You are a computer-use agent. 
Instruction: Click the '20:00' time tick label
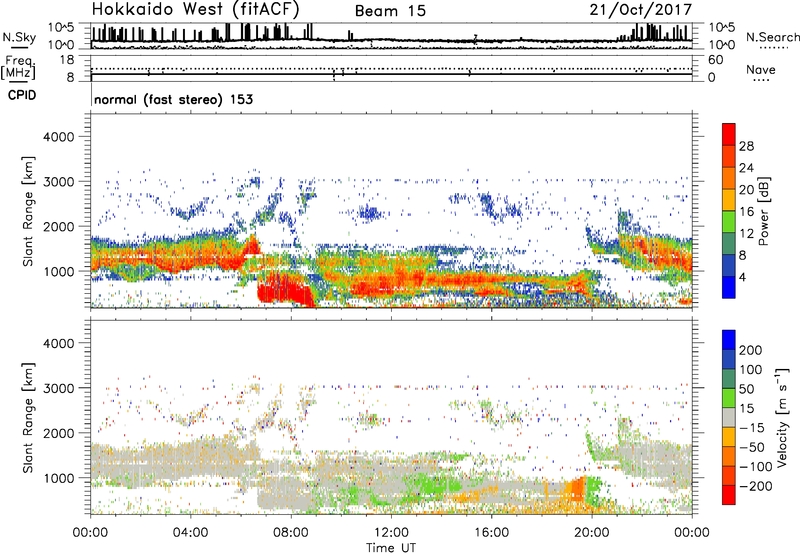[591, 533]
